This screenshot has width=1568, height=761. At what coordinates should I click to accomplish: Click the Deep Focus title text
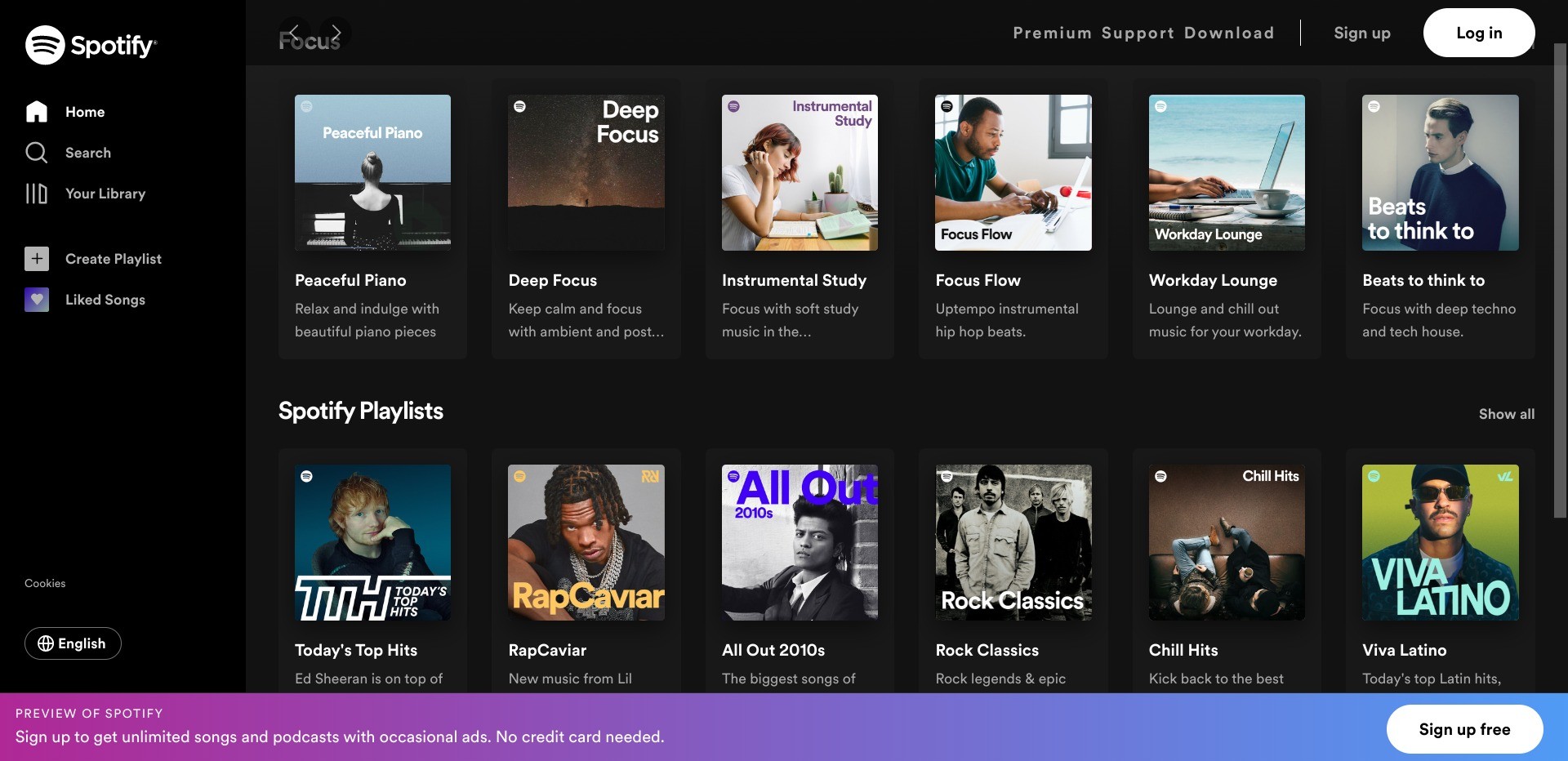point(553,280)
